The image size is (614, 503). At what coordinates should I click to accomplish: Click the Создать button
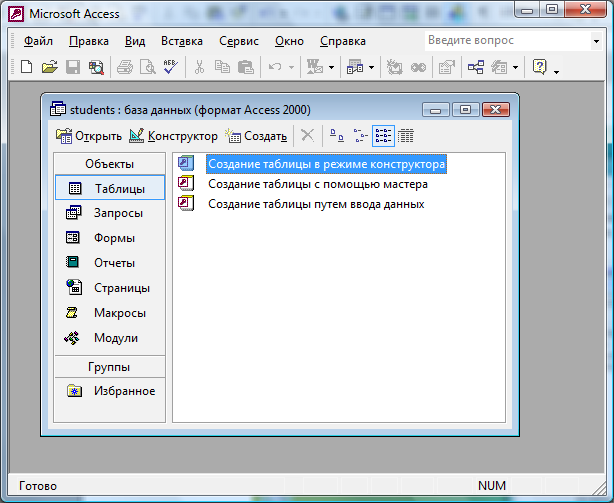[x=256, y=136]
